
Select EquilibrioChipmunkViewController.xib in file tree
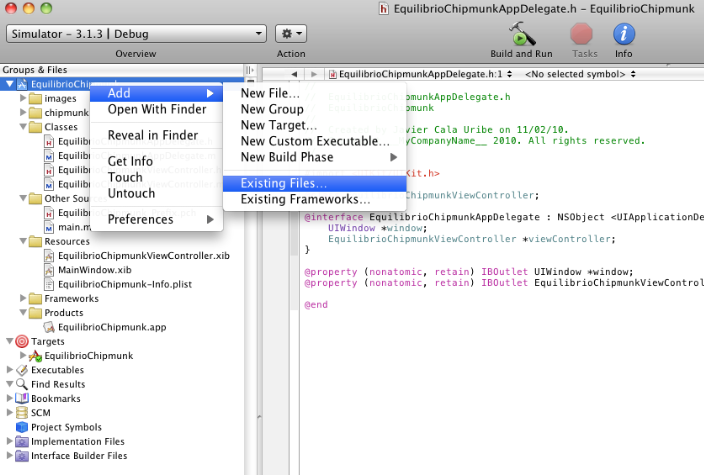[x=144, y=256]
